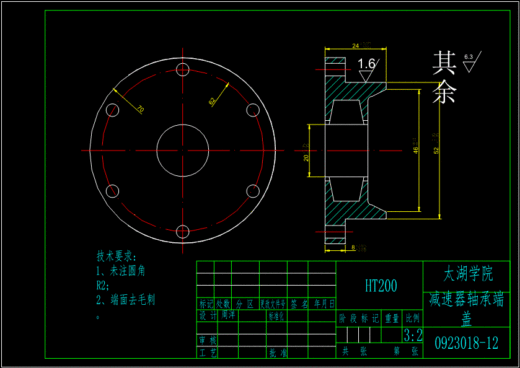Viewport: 520px width, 368px height.
Task: Select the 70 dimension in the circular view
Action: point(140,109)
